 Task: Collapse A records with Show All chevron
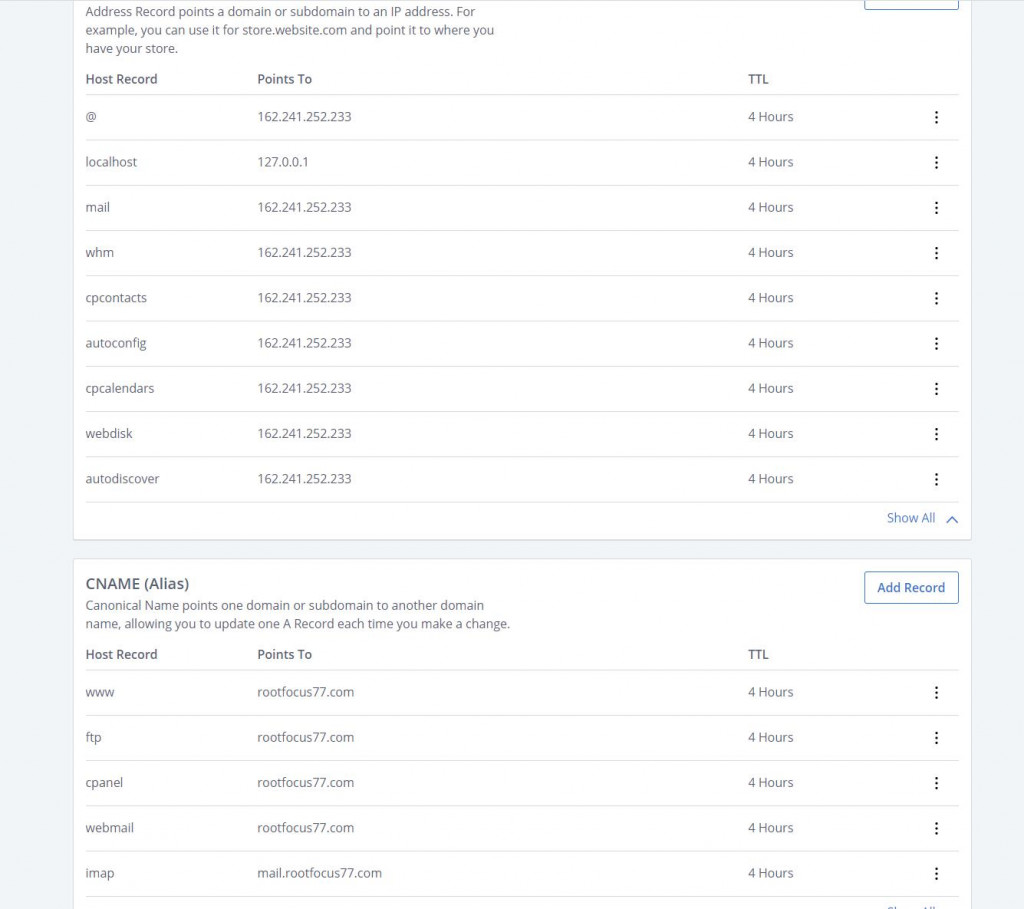[952, 519]
